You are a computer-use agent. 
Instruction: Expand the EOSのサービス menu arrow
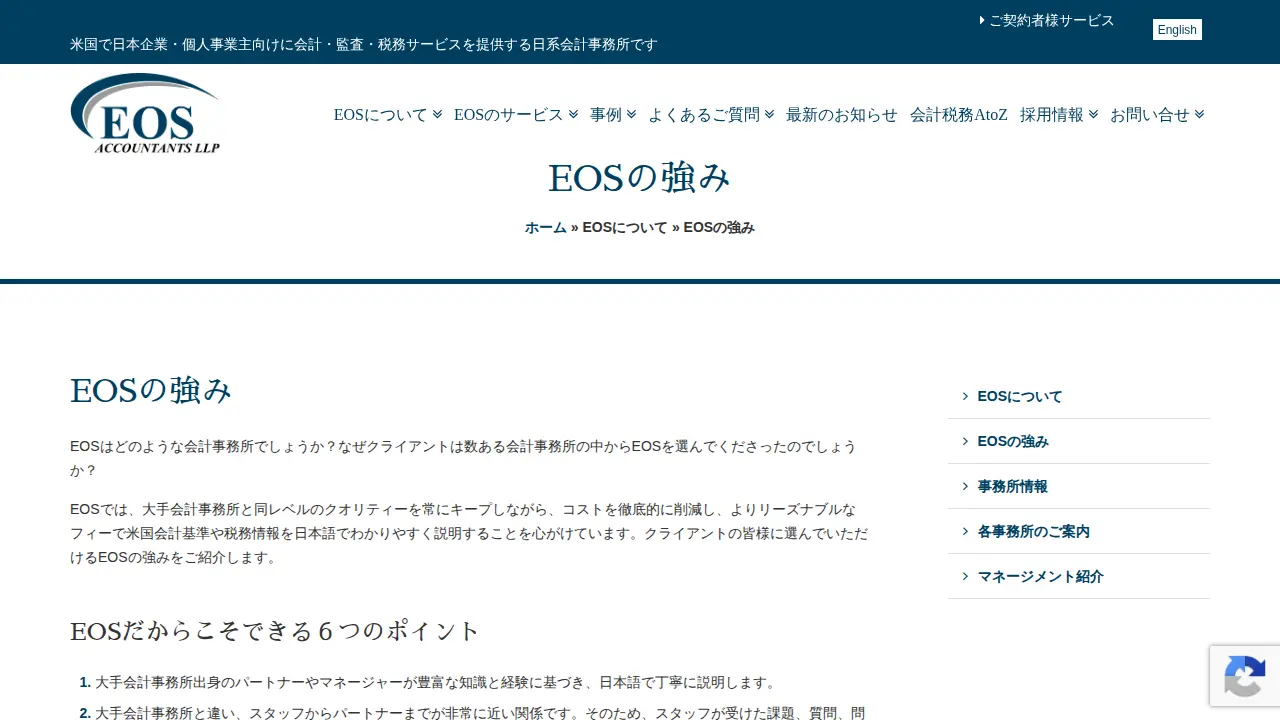click(x=573, y=114)
